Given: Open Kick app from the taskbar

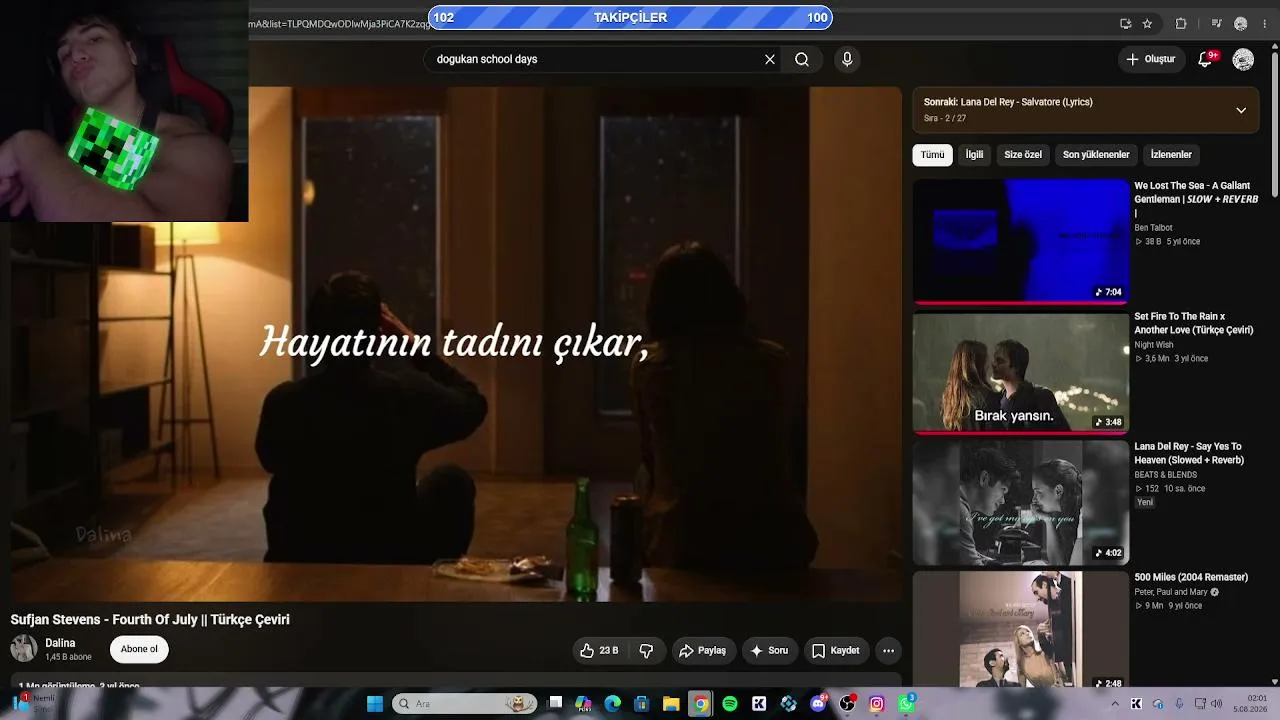Looking at the screenshot, I should [759, 704].
